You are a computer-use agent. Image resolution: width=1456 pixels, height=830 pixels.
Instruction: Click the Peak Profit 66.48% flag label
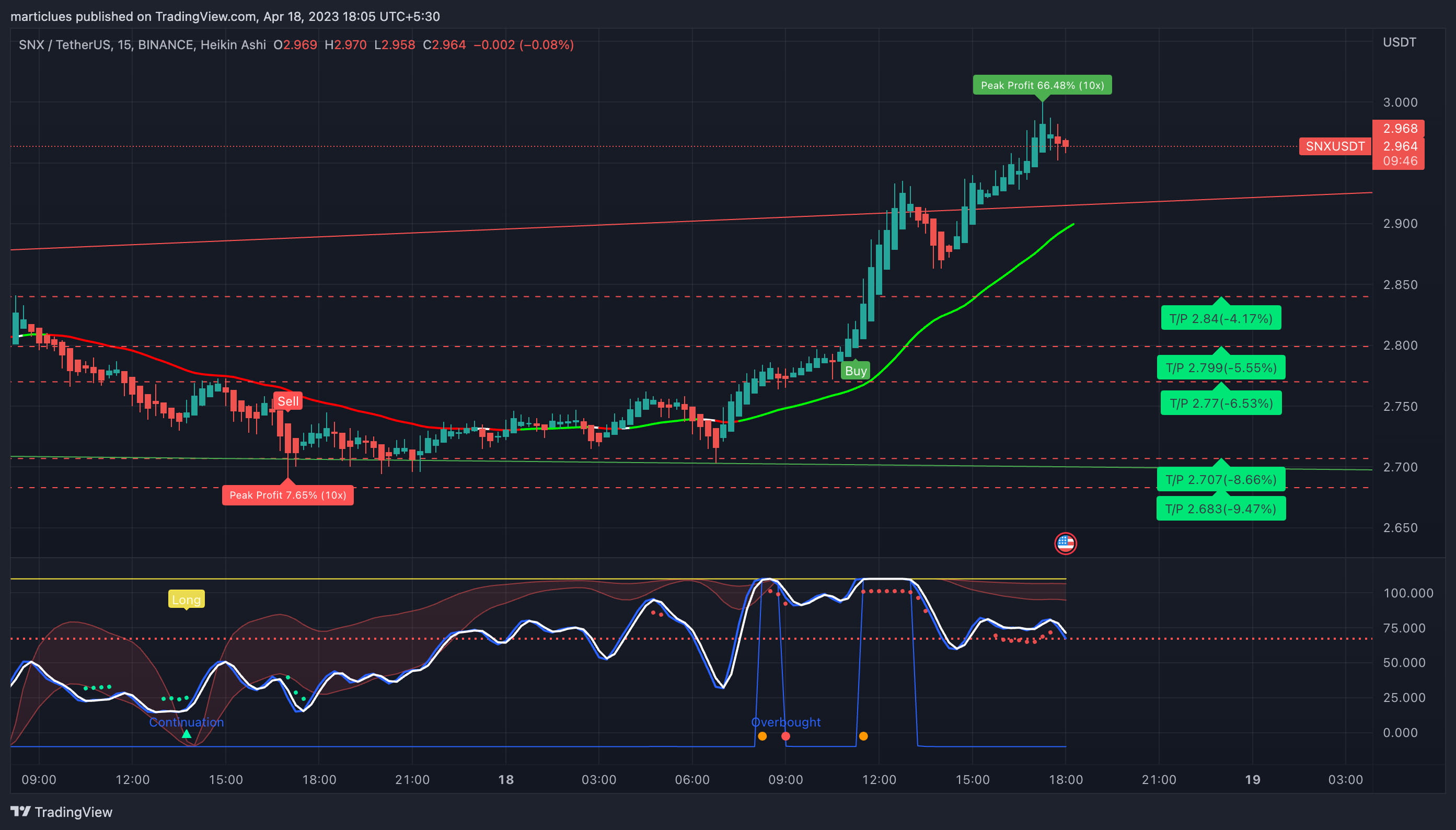click(1044, 85)
